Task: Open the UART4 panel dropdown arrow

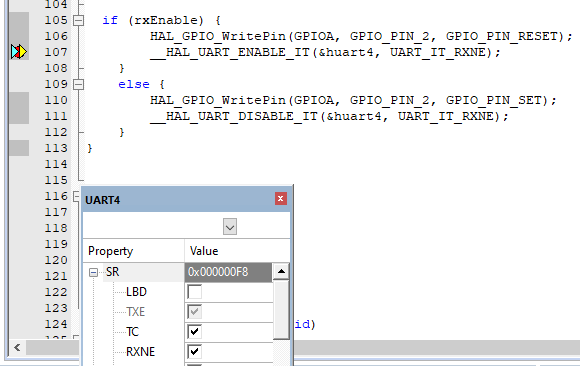Action: pyautogui.click(x=230, y=226)
